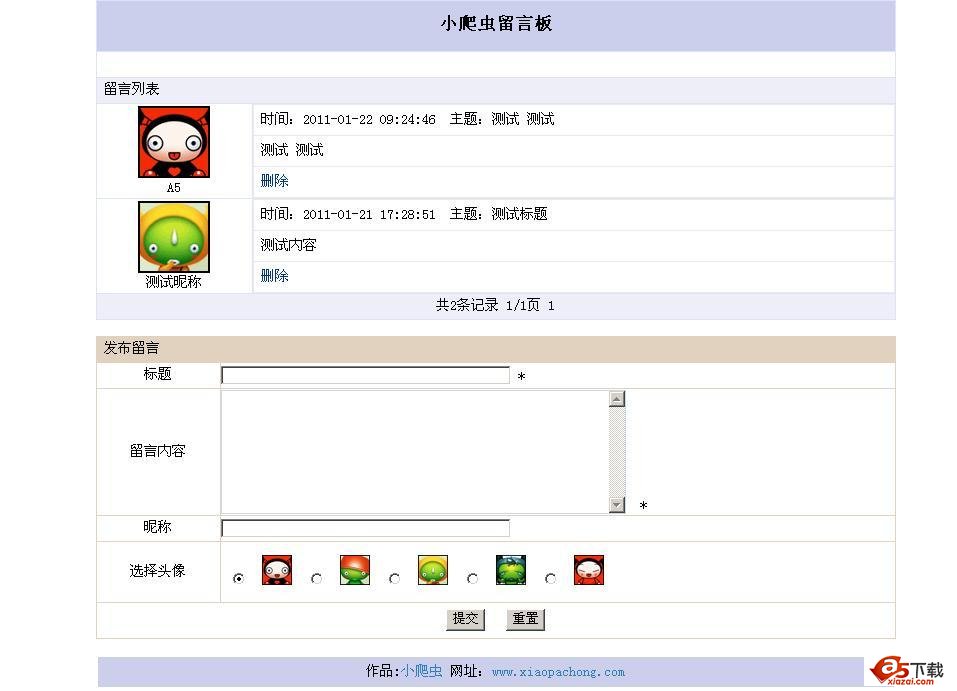The image size is (957, 691).
Task: Enable the second avatar radio button
Action: pyautogui.click(x=317, y=577)
